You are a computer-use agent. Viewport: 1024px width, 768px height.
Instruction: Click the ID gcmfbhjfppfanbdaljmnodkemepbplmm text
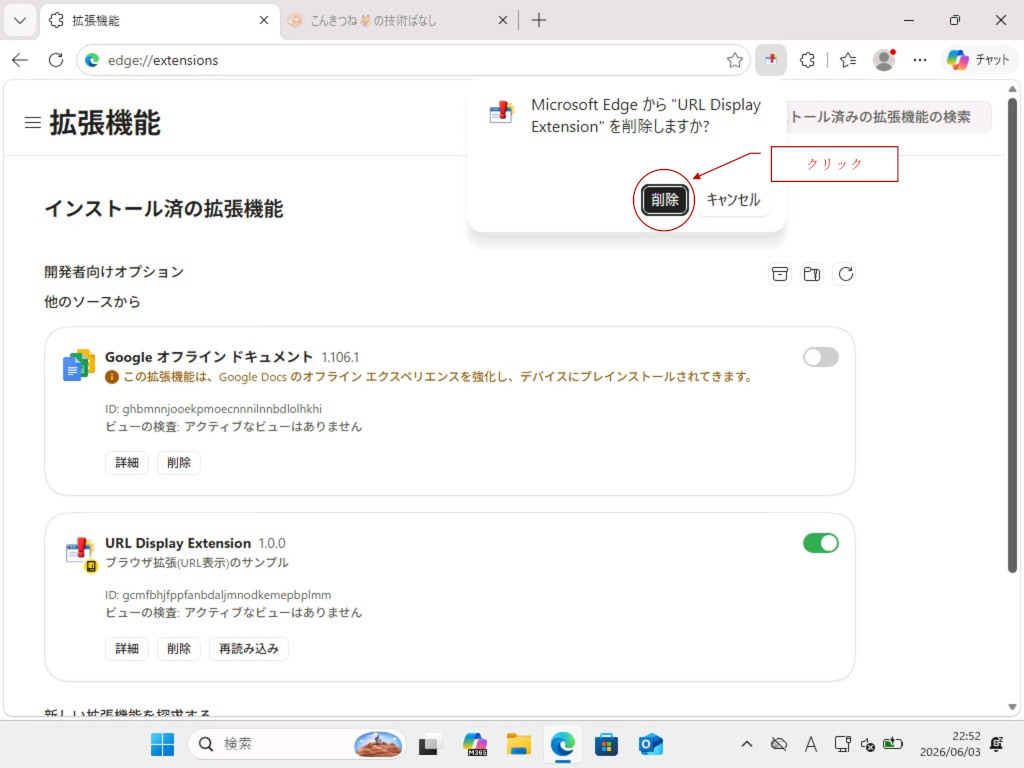click(x=218, y=595)
